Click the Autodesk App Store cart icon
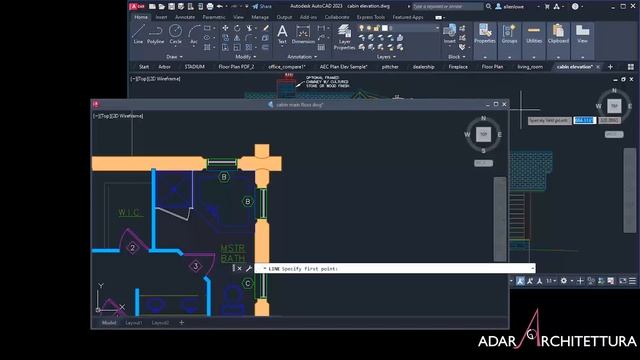The height and width of the screenshot is (360, 640). point(547,7)
